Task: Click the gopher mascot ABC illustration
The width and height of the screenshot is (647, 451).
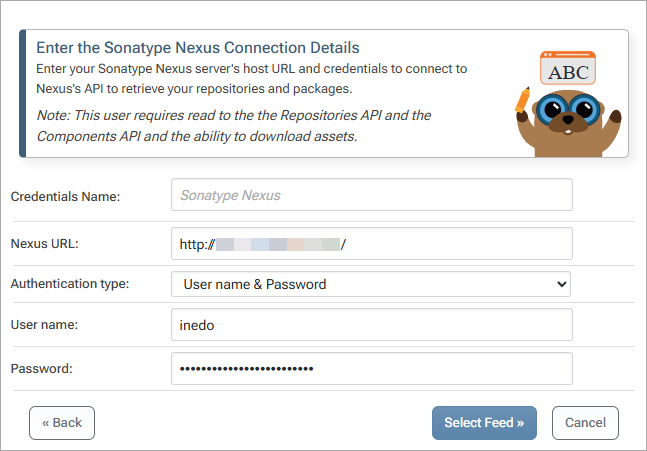Action: [569, 104]
